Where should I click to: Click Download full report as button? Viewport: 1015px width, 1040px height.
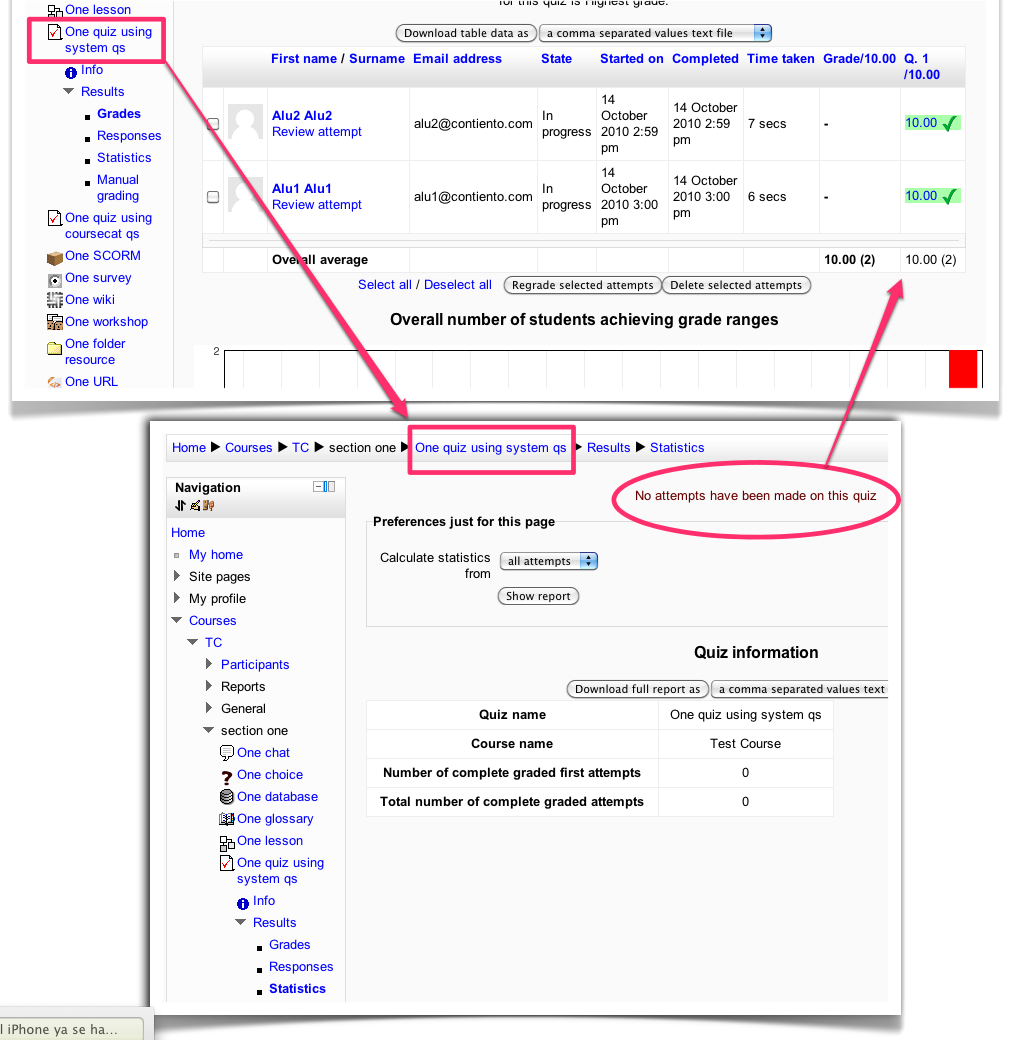pyautogui.click(x=638, y=689)
